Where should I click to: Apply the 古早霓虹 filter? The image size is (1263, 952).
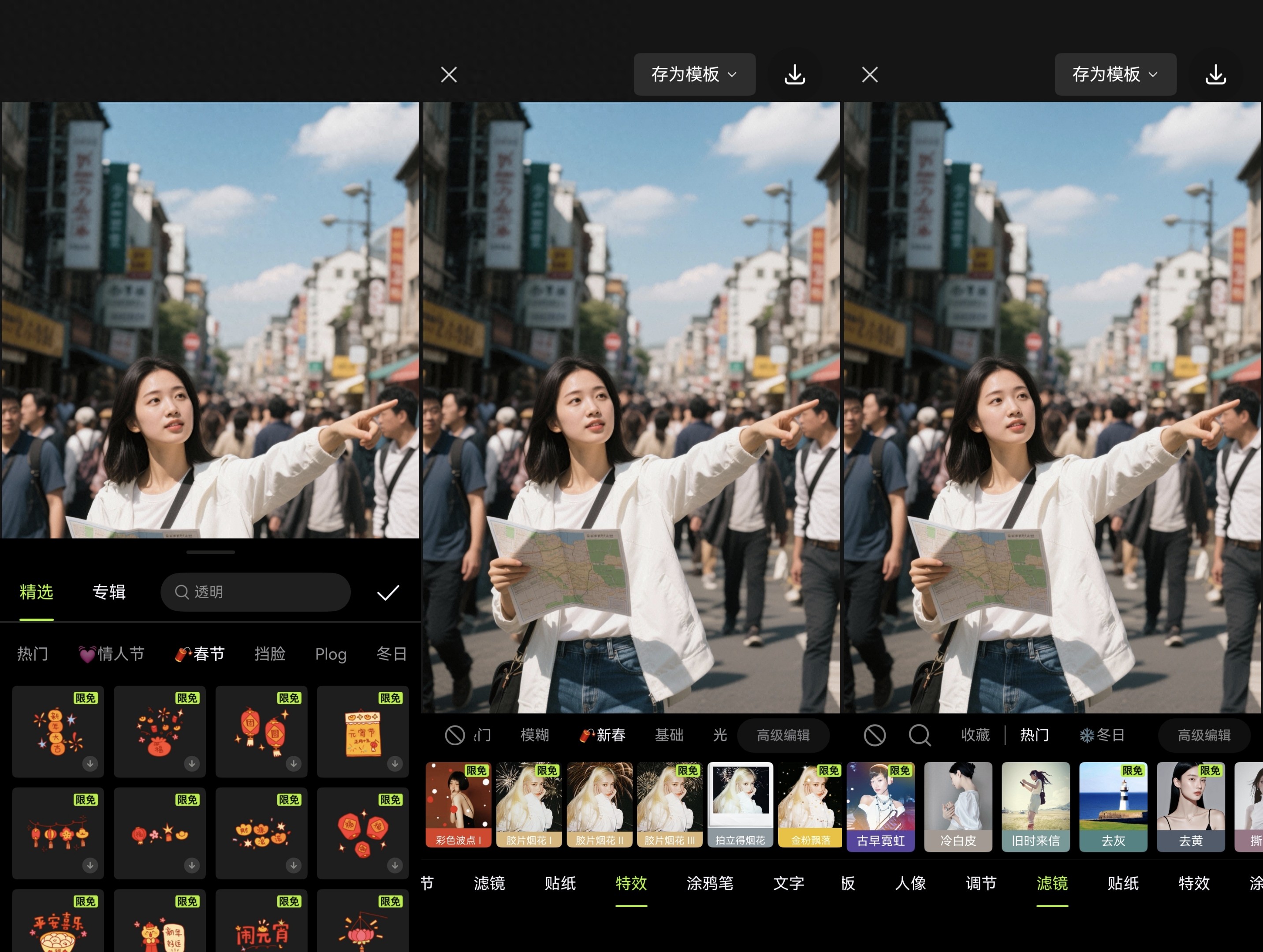pos(880,807)
